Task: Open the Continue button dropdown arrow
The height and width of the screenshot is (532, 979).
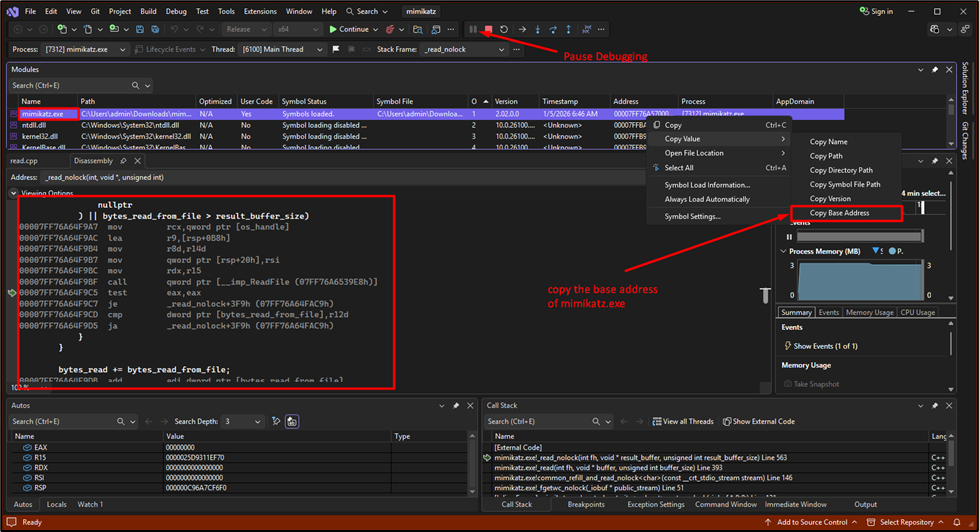Action: [x=375, y=29]
